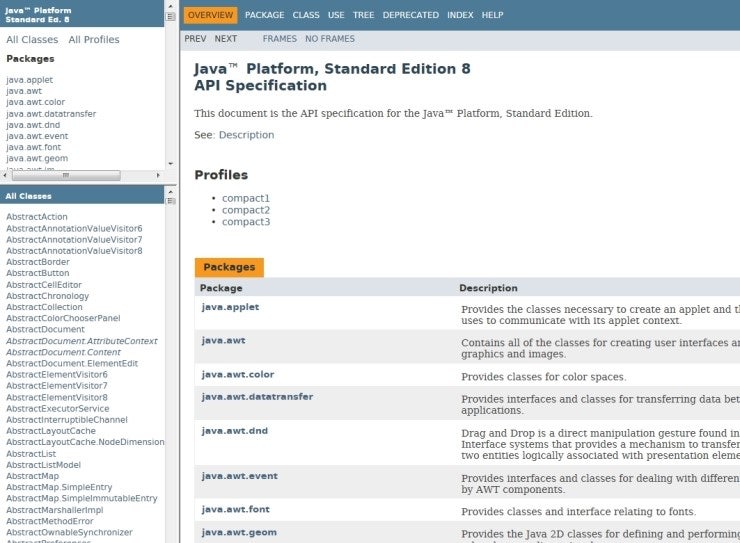
Task: Switch to No Frames view
Action: click(x=330, y=39)
